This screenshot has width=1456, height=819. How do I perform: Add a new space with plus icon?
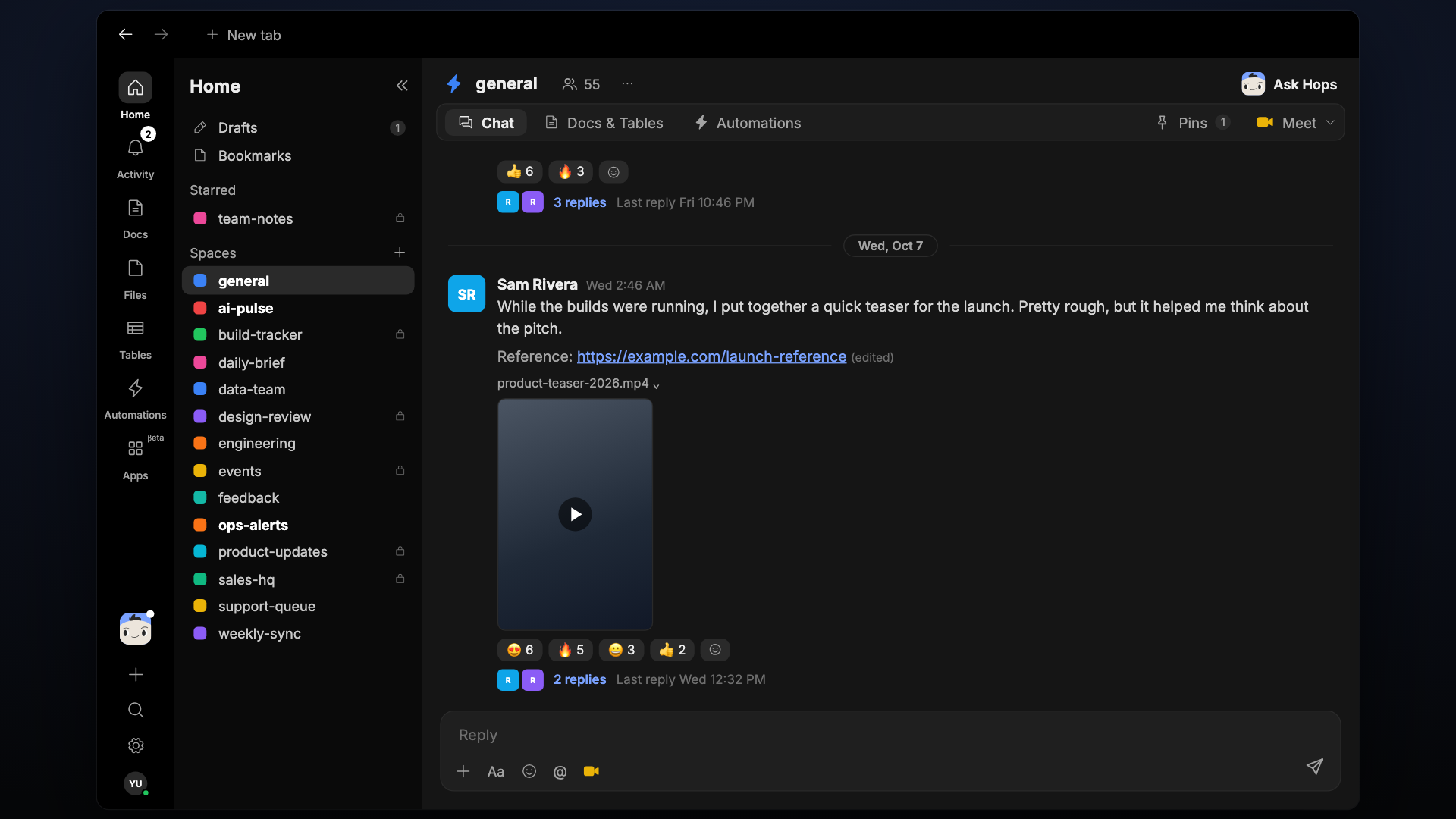pyautogui.click(x=400, y=253)
